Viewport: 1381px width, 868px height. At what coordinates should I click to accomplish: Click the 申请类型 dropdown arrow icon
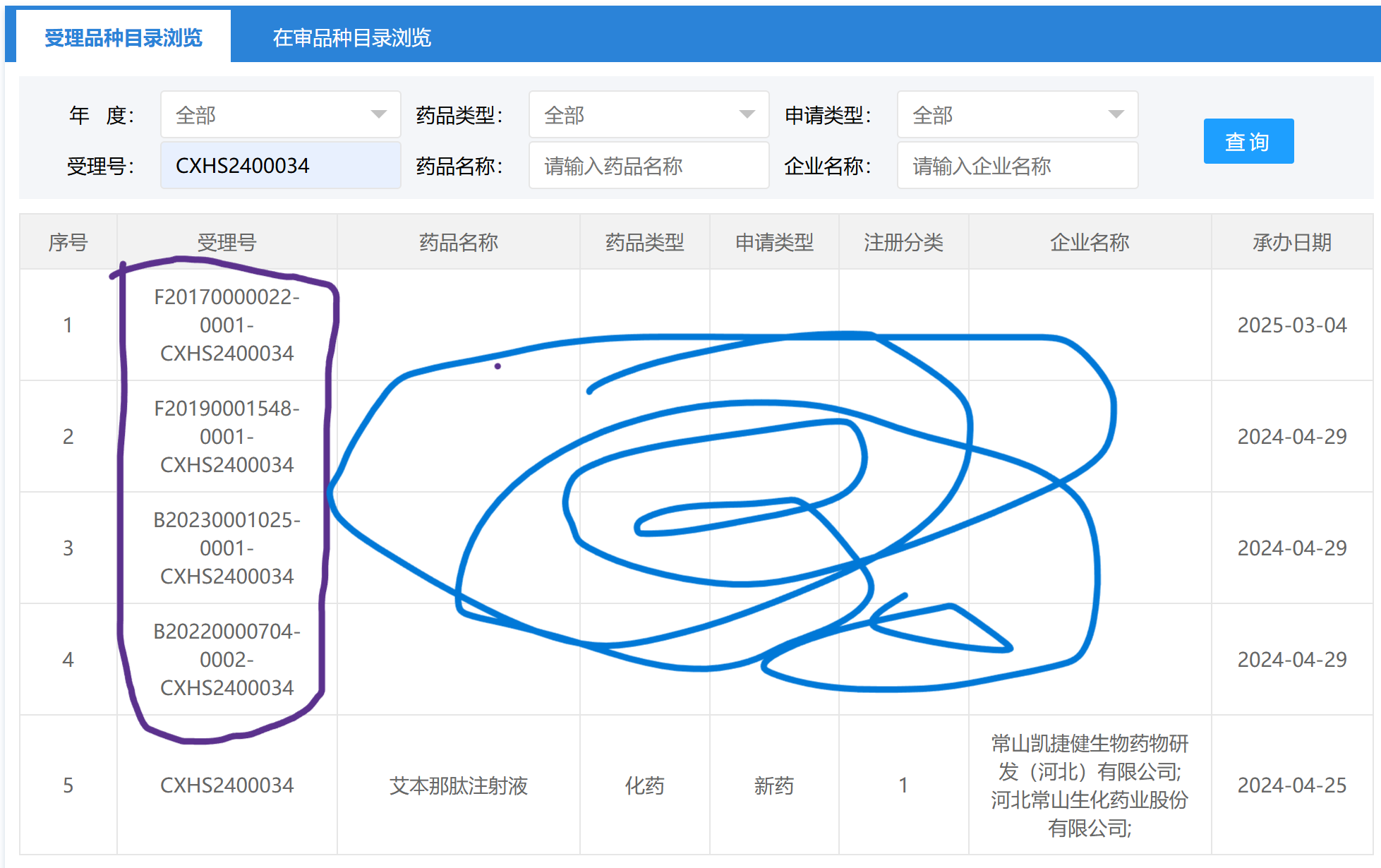pos(1116,114)
